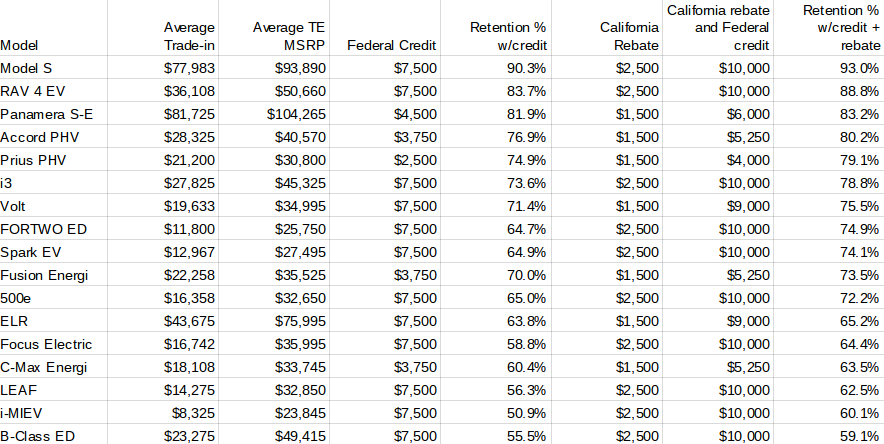Viewport: 884px width, 444px height.
Task: Select i3 retention w/credit 73.6% cell
Action: tap(525, 183)
